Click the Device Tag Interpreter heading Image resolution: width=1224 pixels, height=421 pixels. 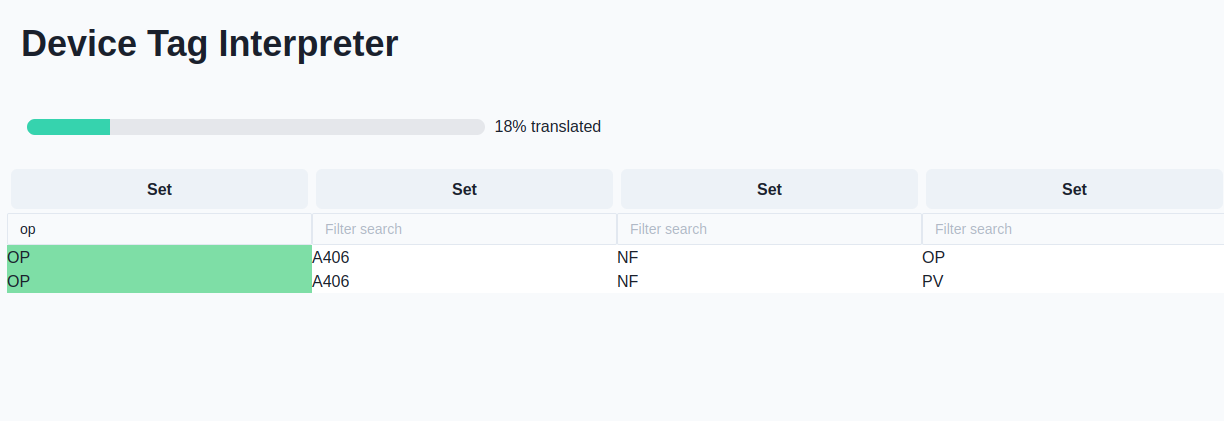click(x=210, y=44)
